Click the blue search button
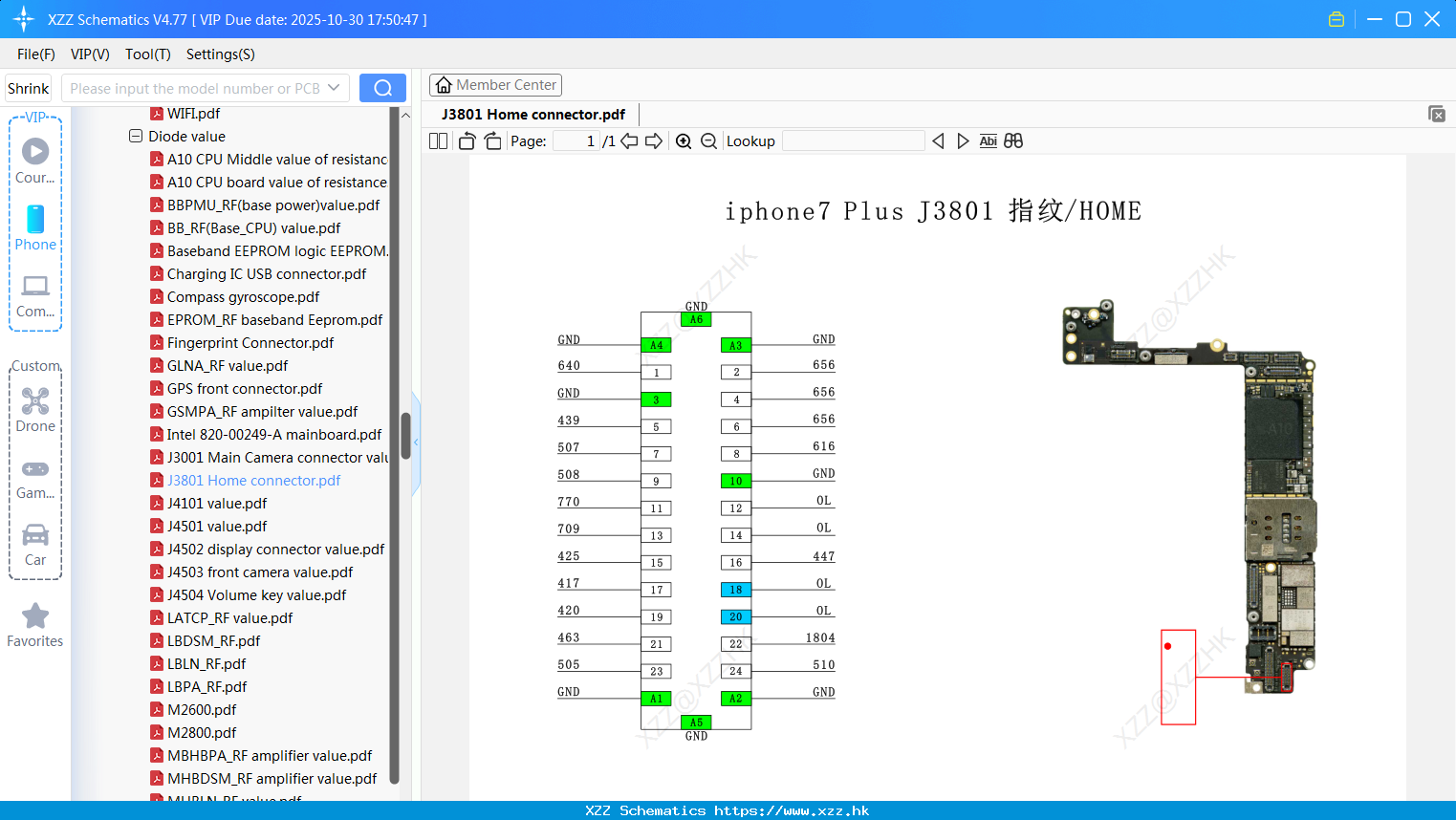The image size is (1456, 820). [x=382, y=88]
